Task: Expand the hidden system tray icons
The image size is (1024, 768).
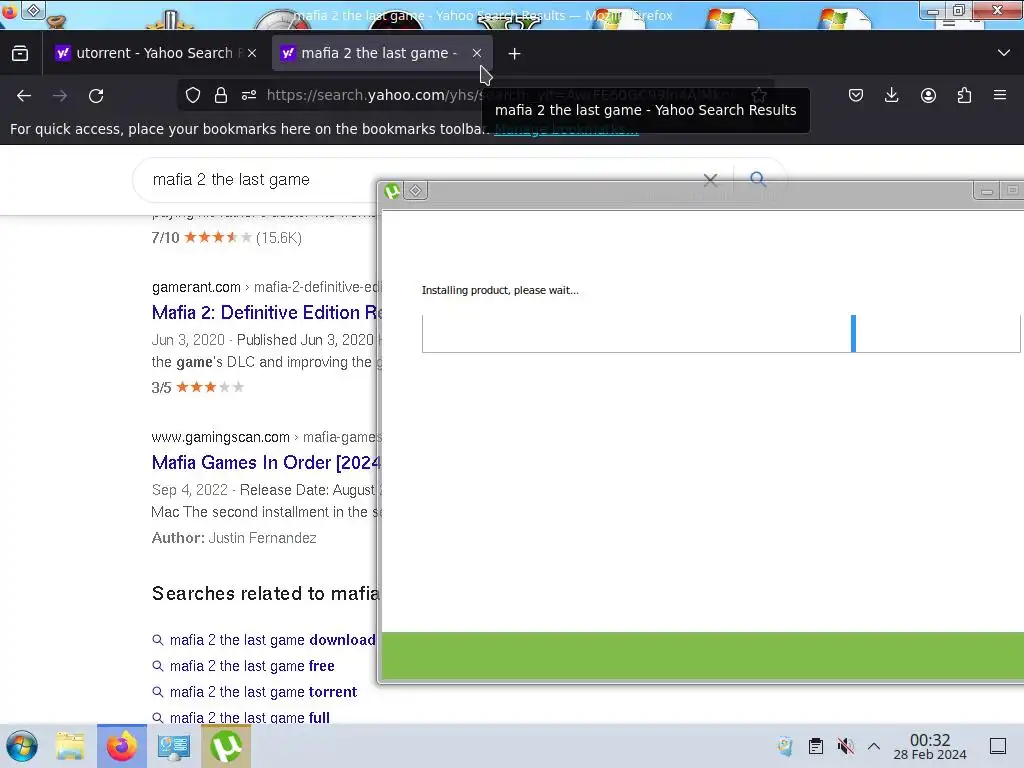Action: pyautogui.click(x=874, y=746)
